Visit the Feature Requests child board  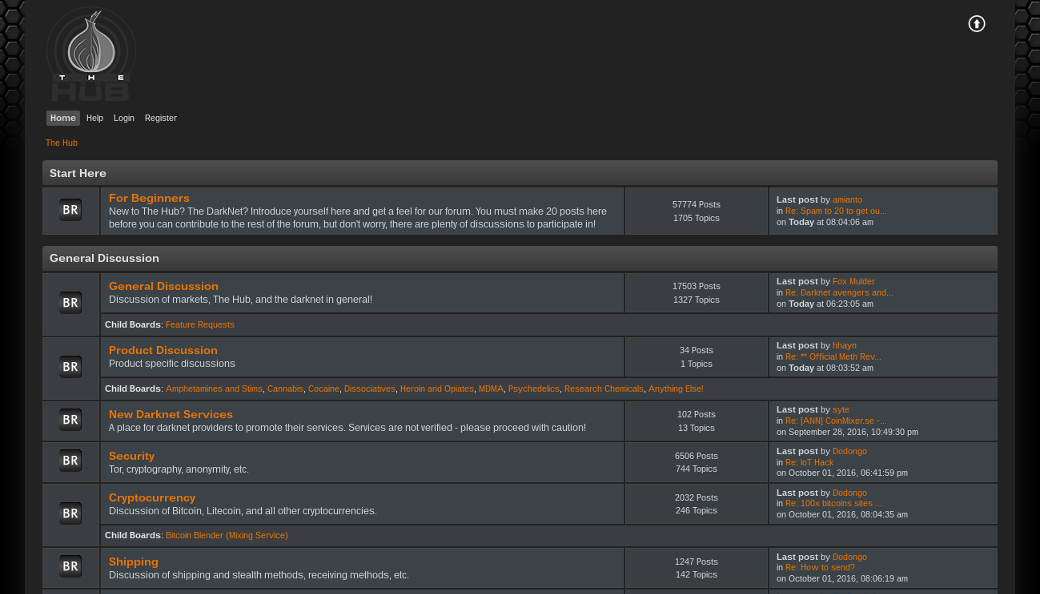[199, 324]
